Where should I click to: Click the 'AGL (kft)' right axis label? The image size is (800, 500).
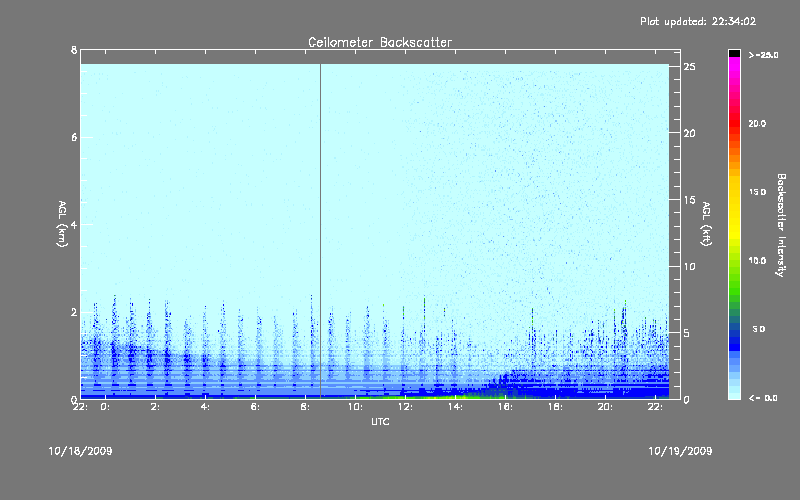tap(706, 224)
